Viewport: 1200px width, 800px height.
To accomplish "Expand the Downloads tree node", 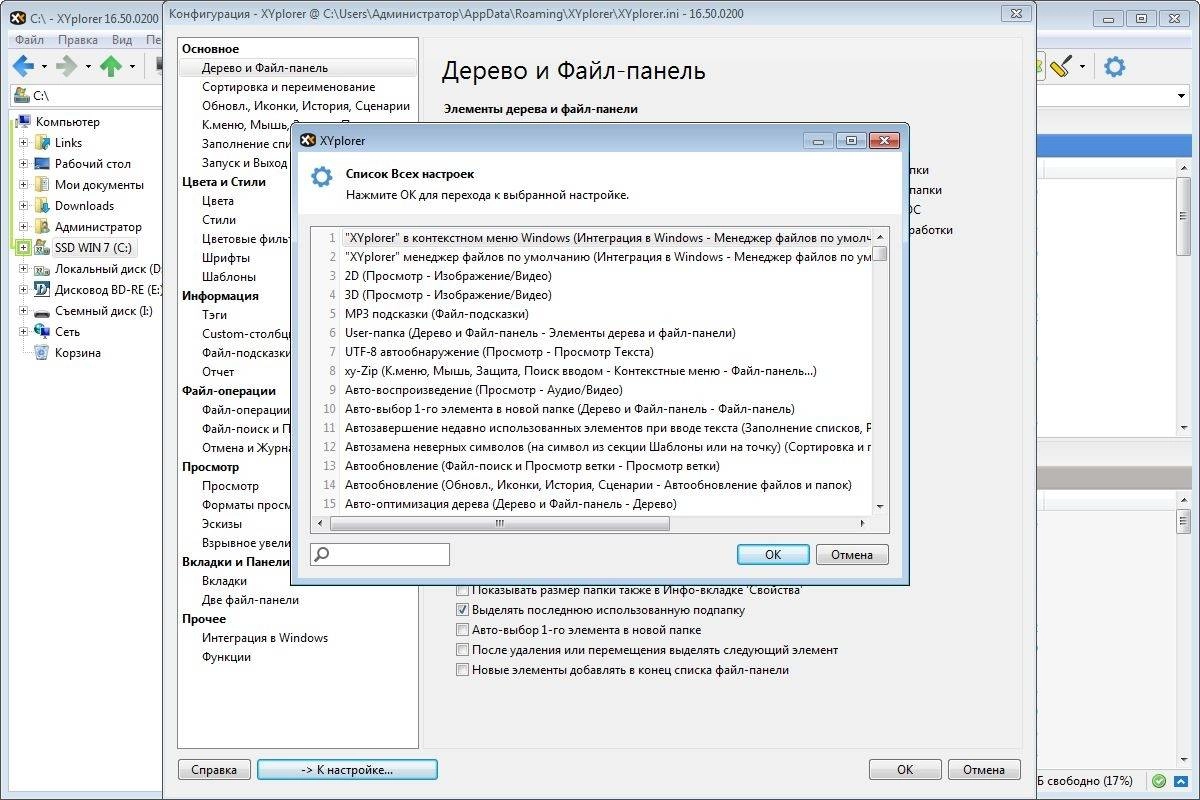I will (24, 206).
